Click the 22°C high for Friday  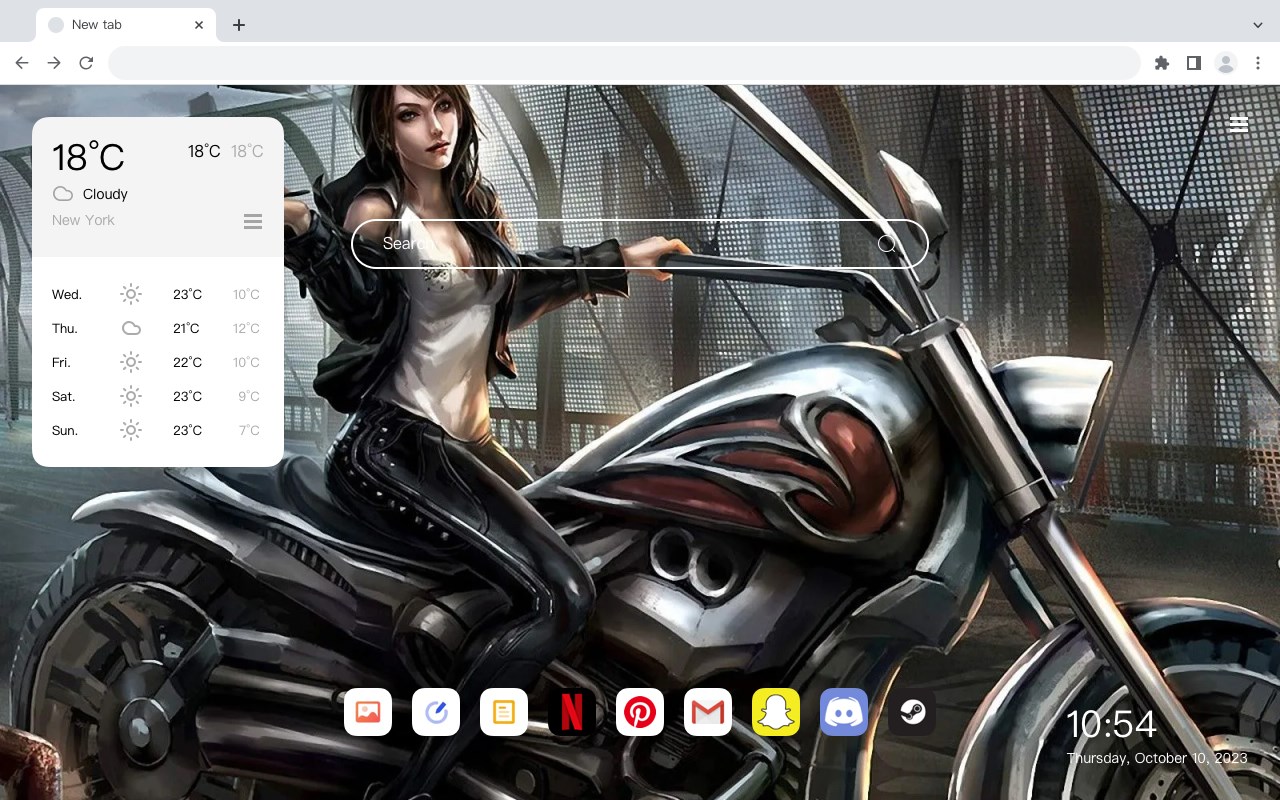(187, 362)
